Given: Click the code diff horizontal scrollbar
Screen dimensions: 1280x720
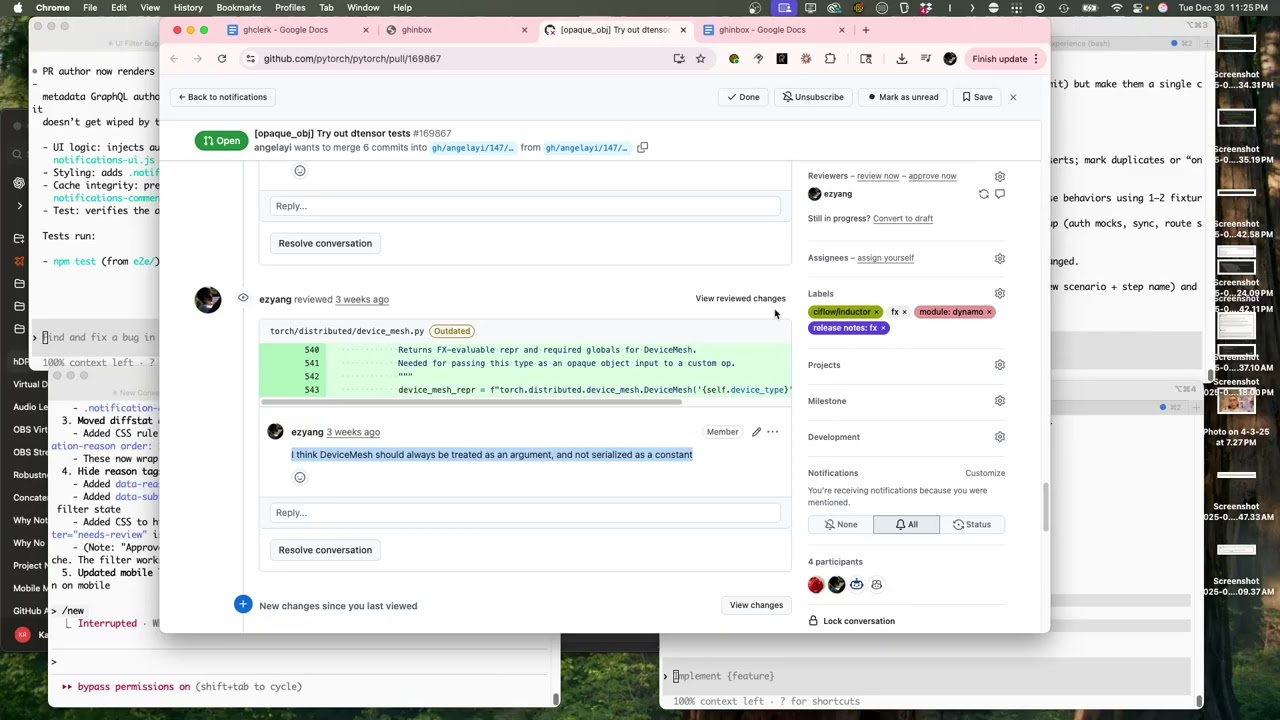Looking at the screenshot, I should tap(471, 402).
